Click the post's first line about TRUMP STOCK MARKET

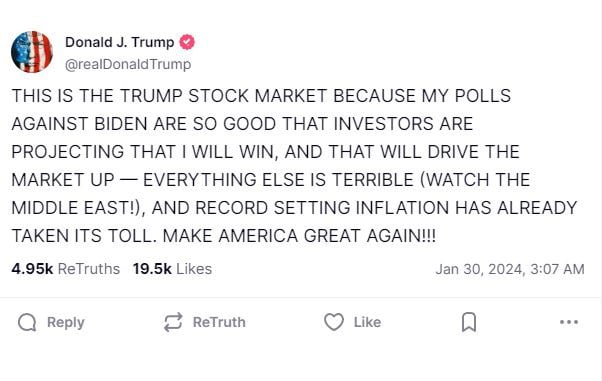click(x=261, y=96)
